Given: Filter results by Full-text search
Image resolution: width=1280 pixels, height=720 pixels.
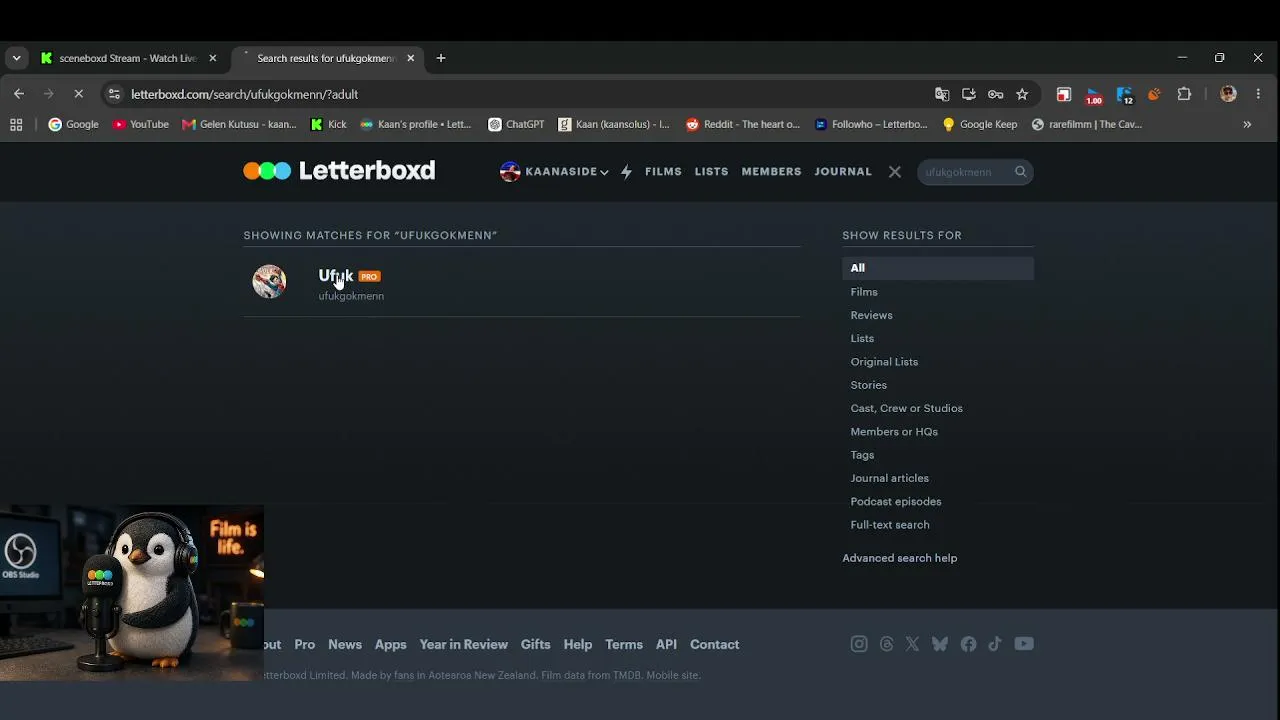Looking at the screenshot, I should 890,525.
